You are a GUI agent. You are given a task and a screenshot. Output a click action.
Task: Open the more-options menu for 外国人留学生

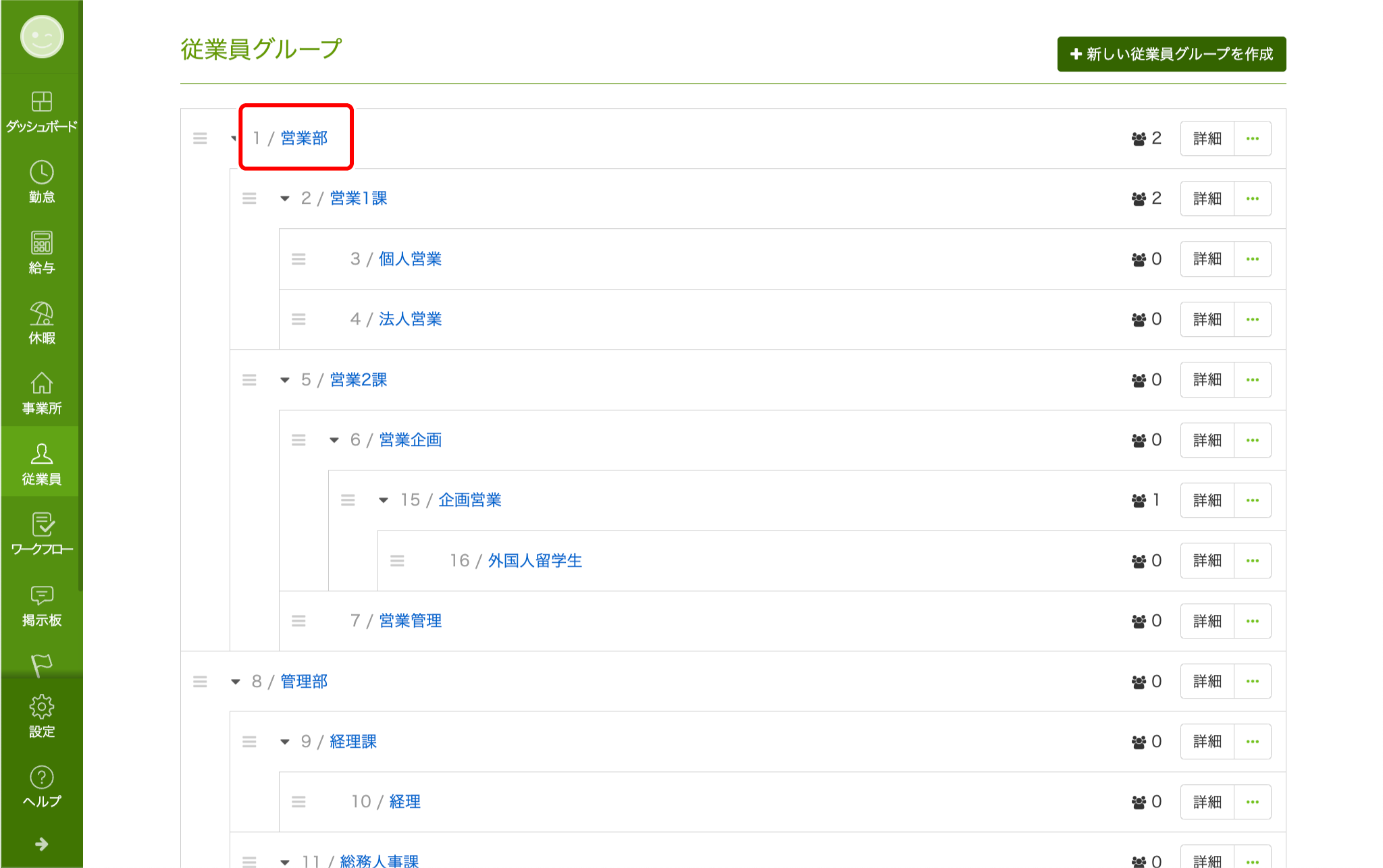[1253, 561]
